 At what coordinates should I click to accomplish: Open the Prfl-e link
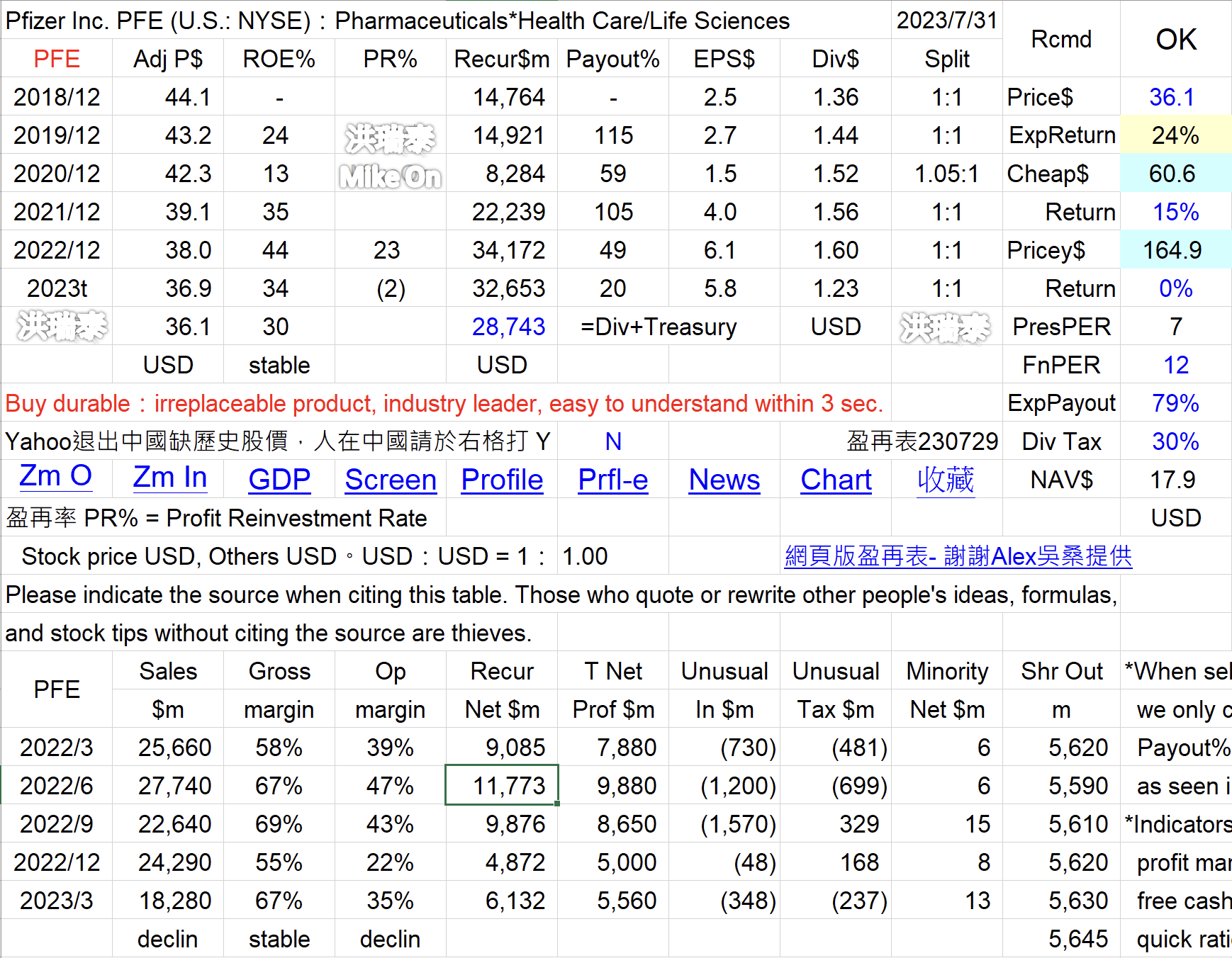(613, 480)
